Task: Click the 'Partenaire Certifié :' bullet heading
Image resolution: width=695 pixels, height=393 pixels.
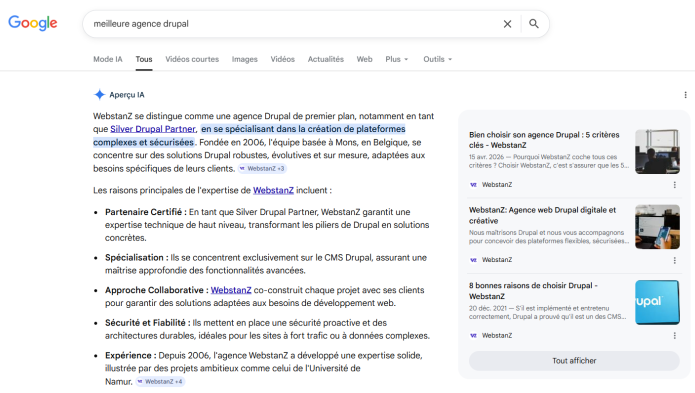Action: coord(146,212)
